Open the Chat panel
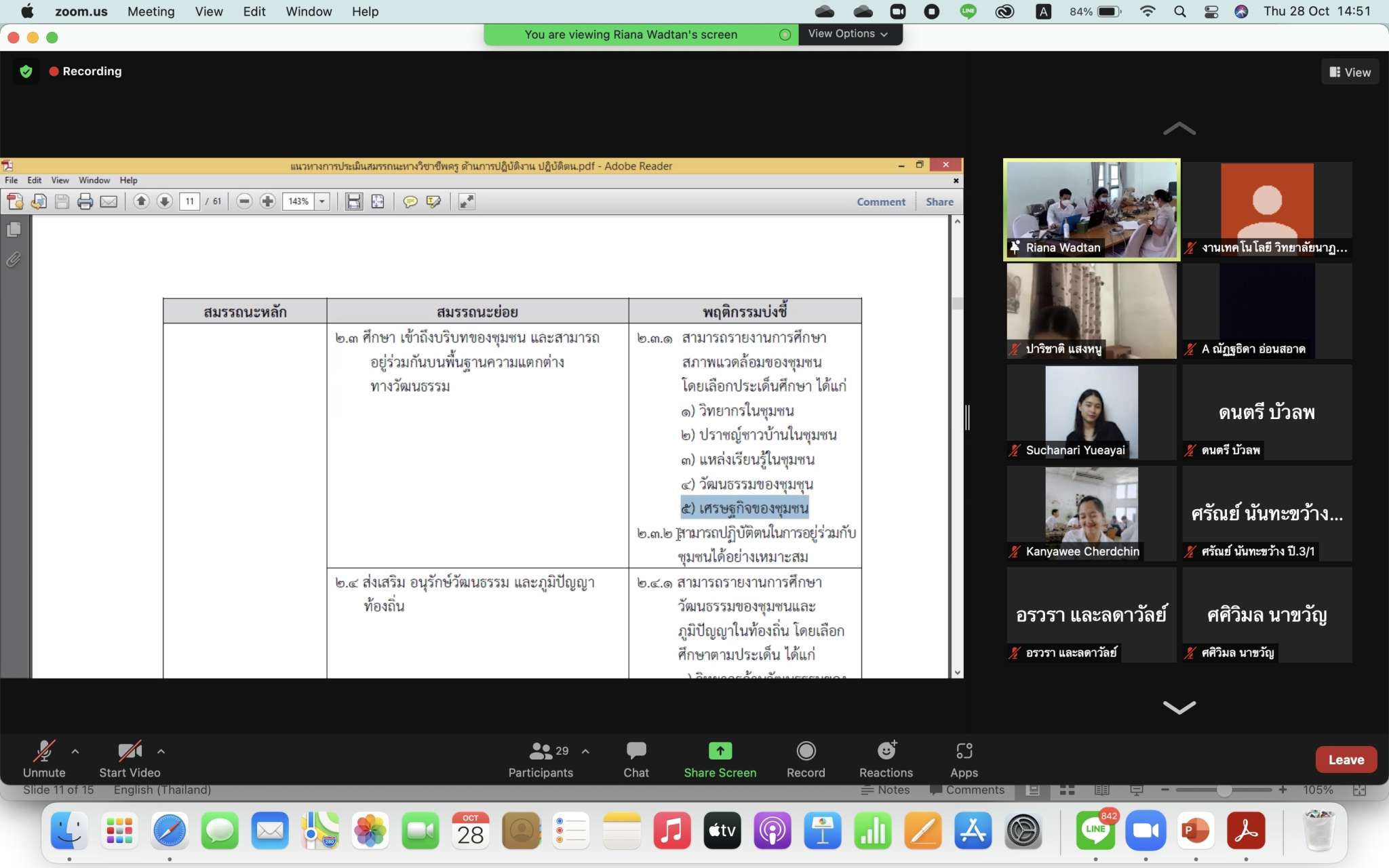Viewport: 1389px width, 868px height. point(635,751)
